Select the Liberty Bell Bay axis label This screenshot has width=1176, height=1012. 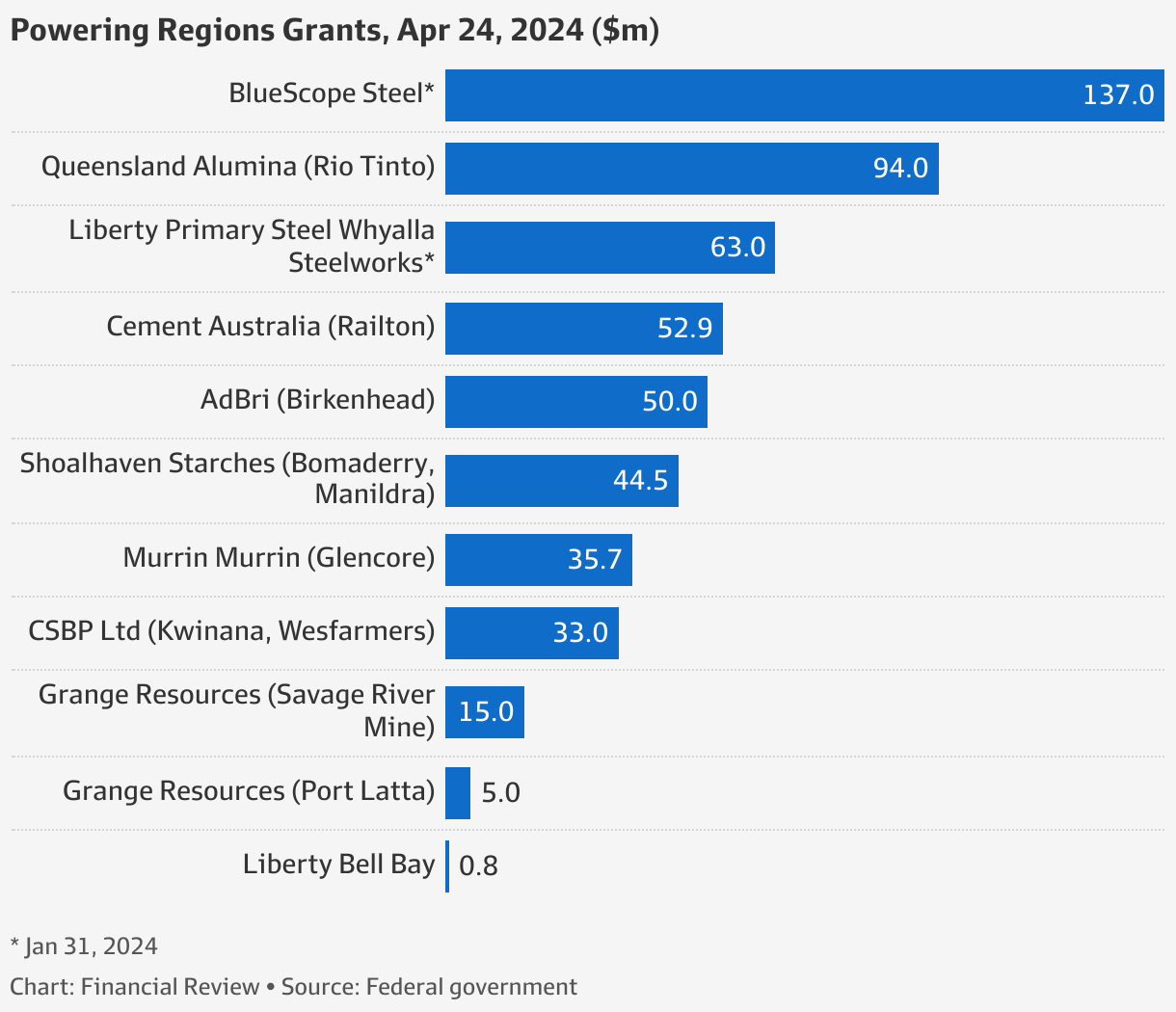click(x=337, y=864)
